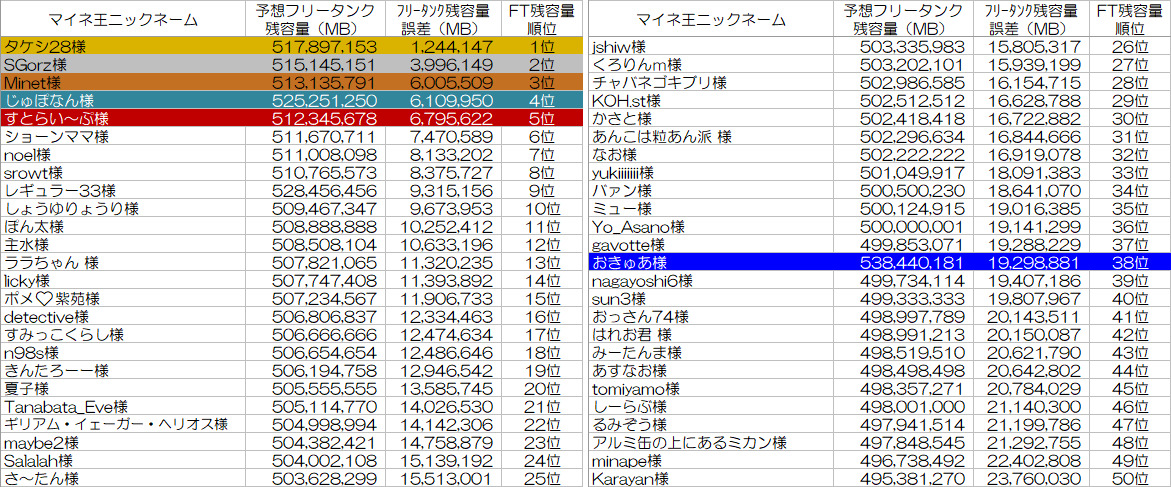Select the 517,897,153 capacity value cell

click(325, 47)
